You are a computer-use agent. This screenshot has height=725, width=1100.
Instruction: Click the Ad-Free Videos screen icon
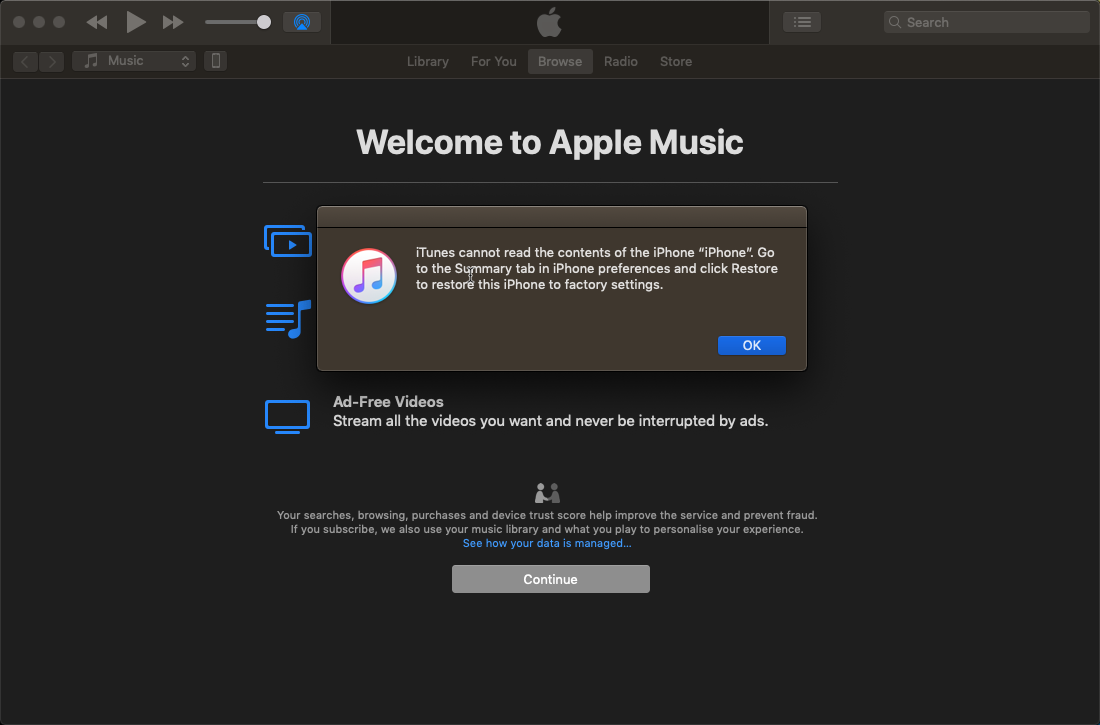(288, 416)
